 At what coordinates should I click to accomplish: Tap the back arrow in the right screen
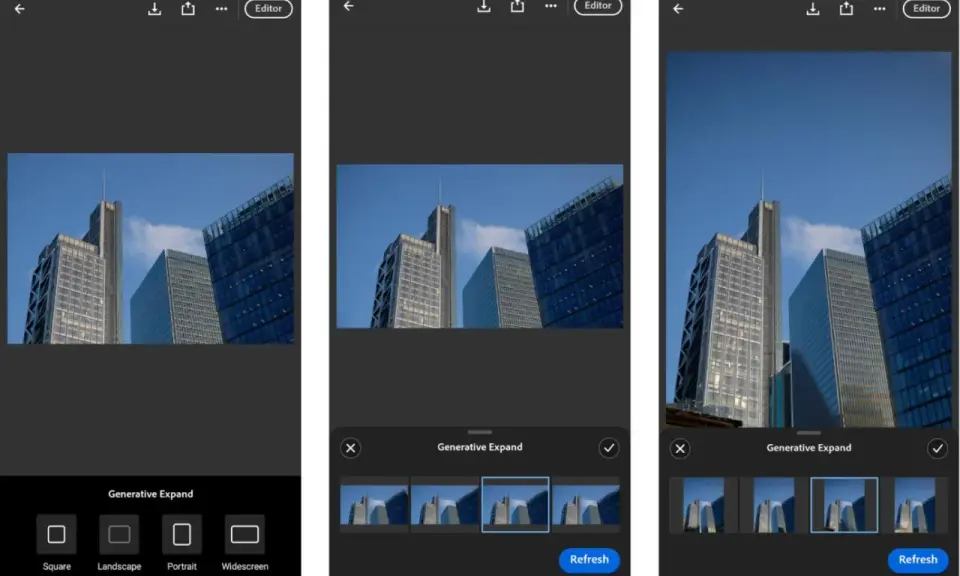pos(678,9)
